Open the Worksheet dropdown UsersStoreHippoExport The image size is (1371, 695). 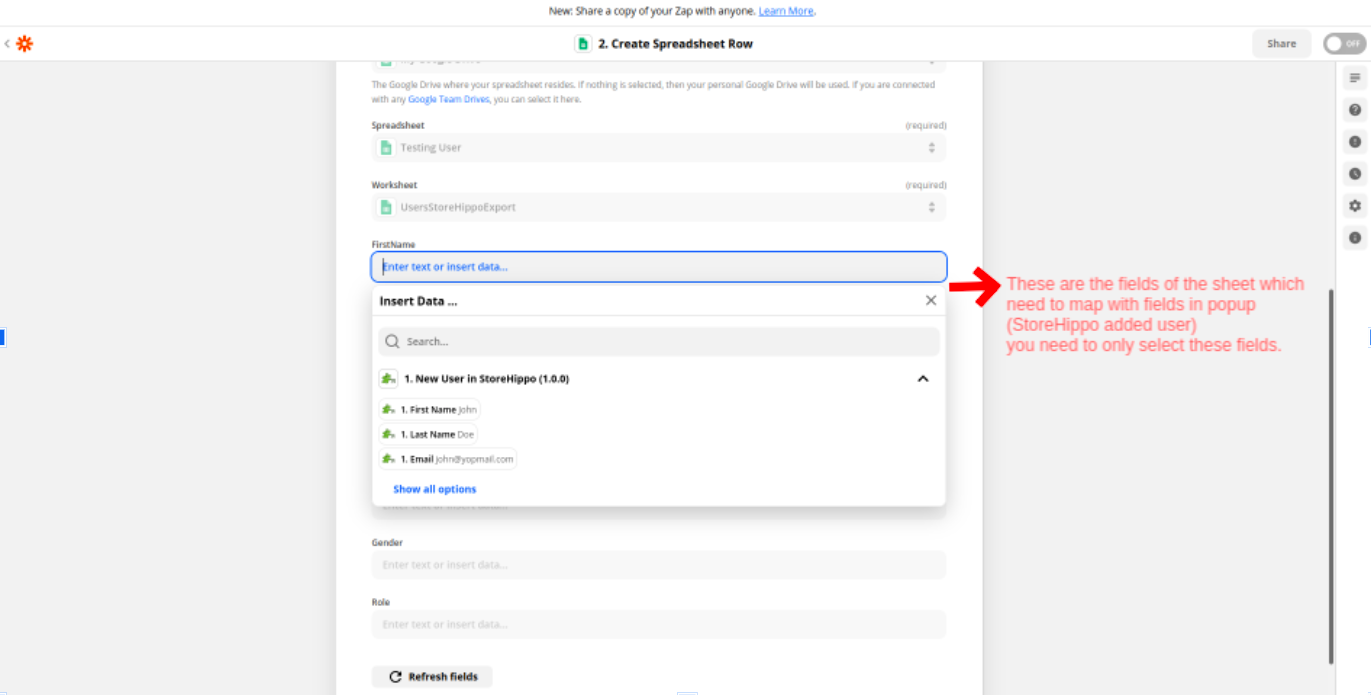coord(659,207)
